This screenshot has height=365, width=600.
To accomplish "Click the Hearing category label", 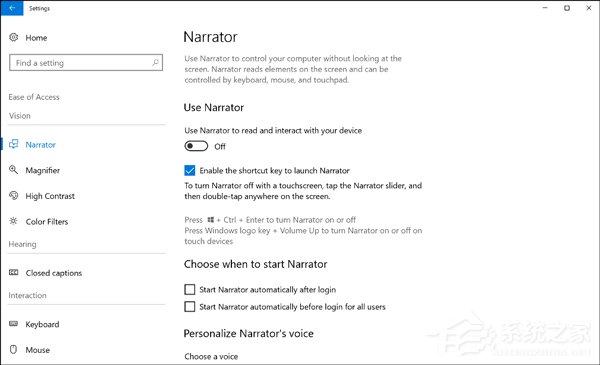I will (22, 244).
